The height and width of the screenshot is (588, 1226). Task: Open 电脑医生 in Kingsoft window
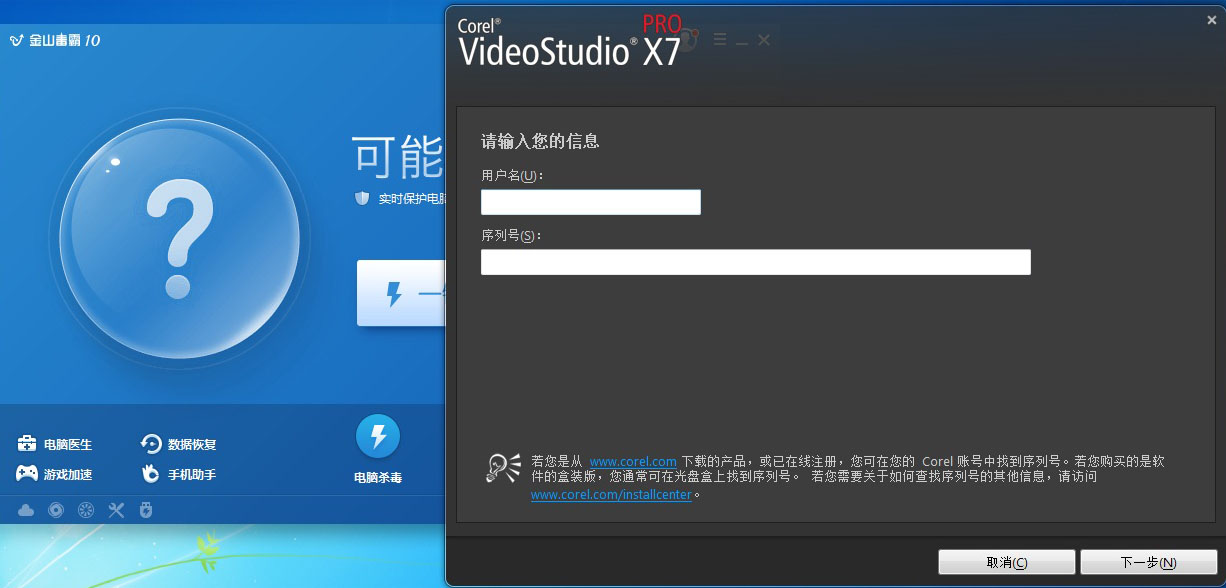(55, 444)
